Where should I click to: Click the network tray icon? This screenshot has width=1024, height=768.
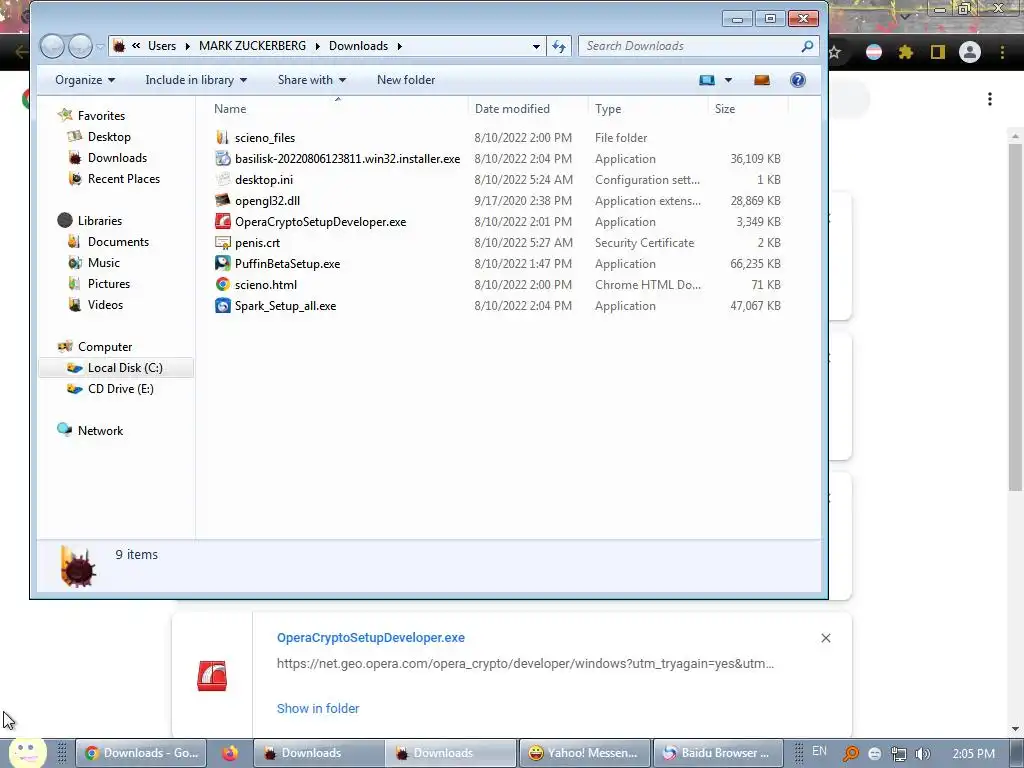899,754
